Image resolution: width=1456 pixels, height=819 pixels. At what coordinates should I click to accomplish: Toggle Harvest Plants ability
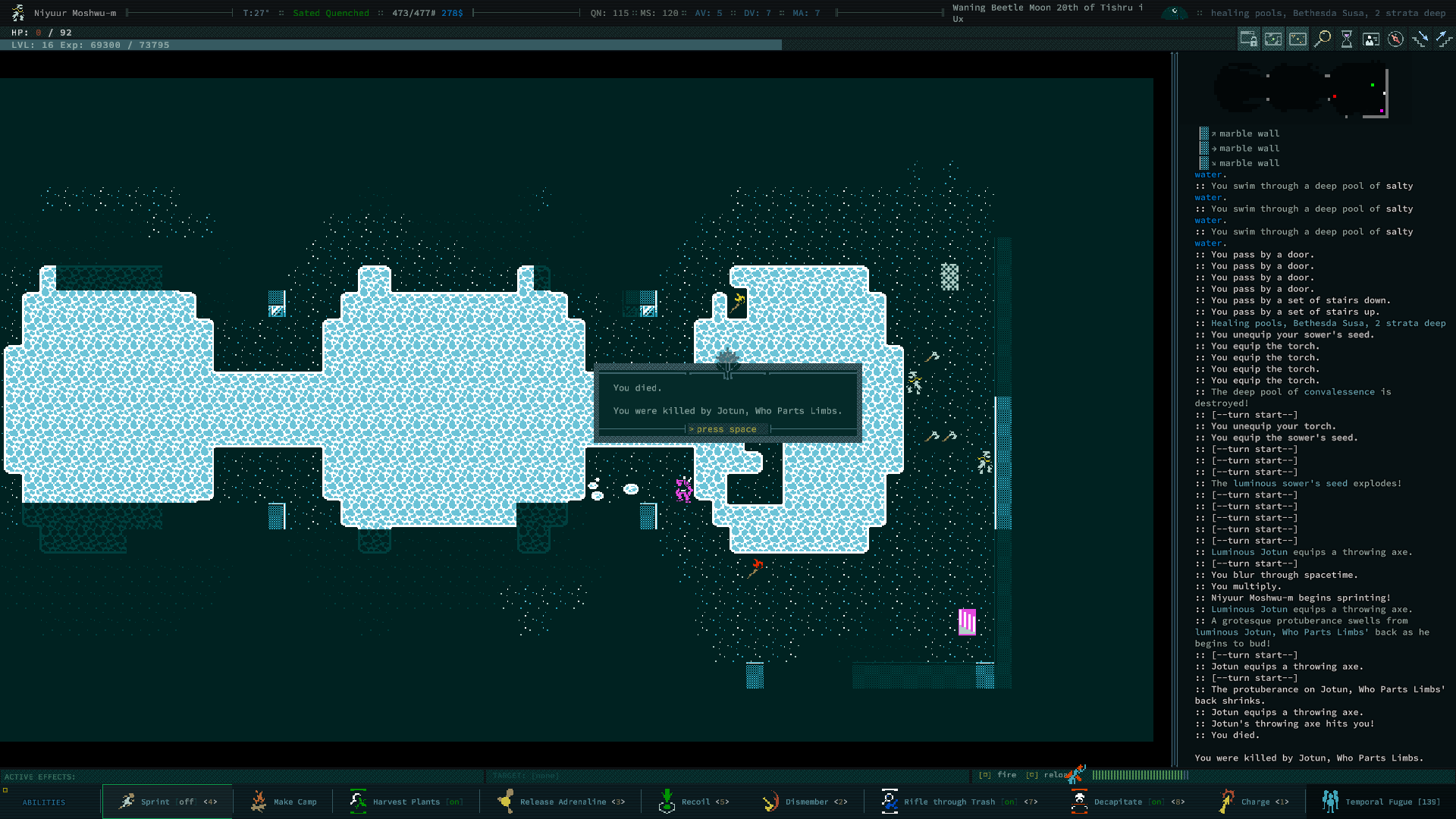(406, 802)
